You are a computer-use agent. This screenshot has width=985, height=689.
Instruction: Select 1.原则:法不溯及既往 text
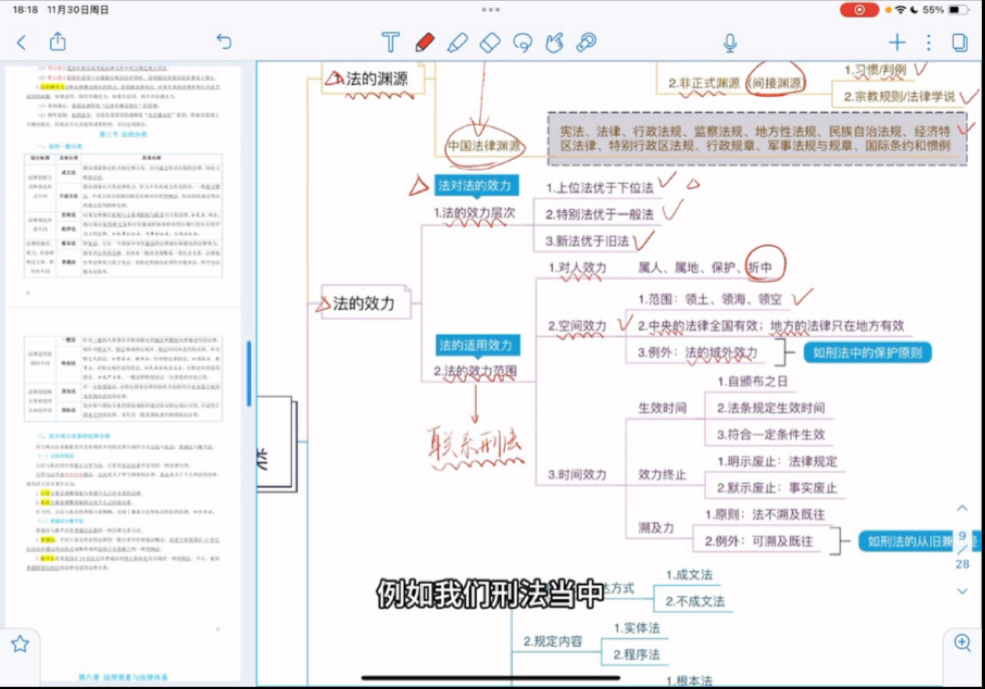pyautogui.click(x=765, y=515)
